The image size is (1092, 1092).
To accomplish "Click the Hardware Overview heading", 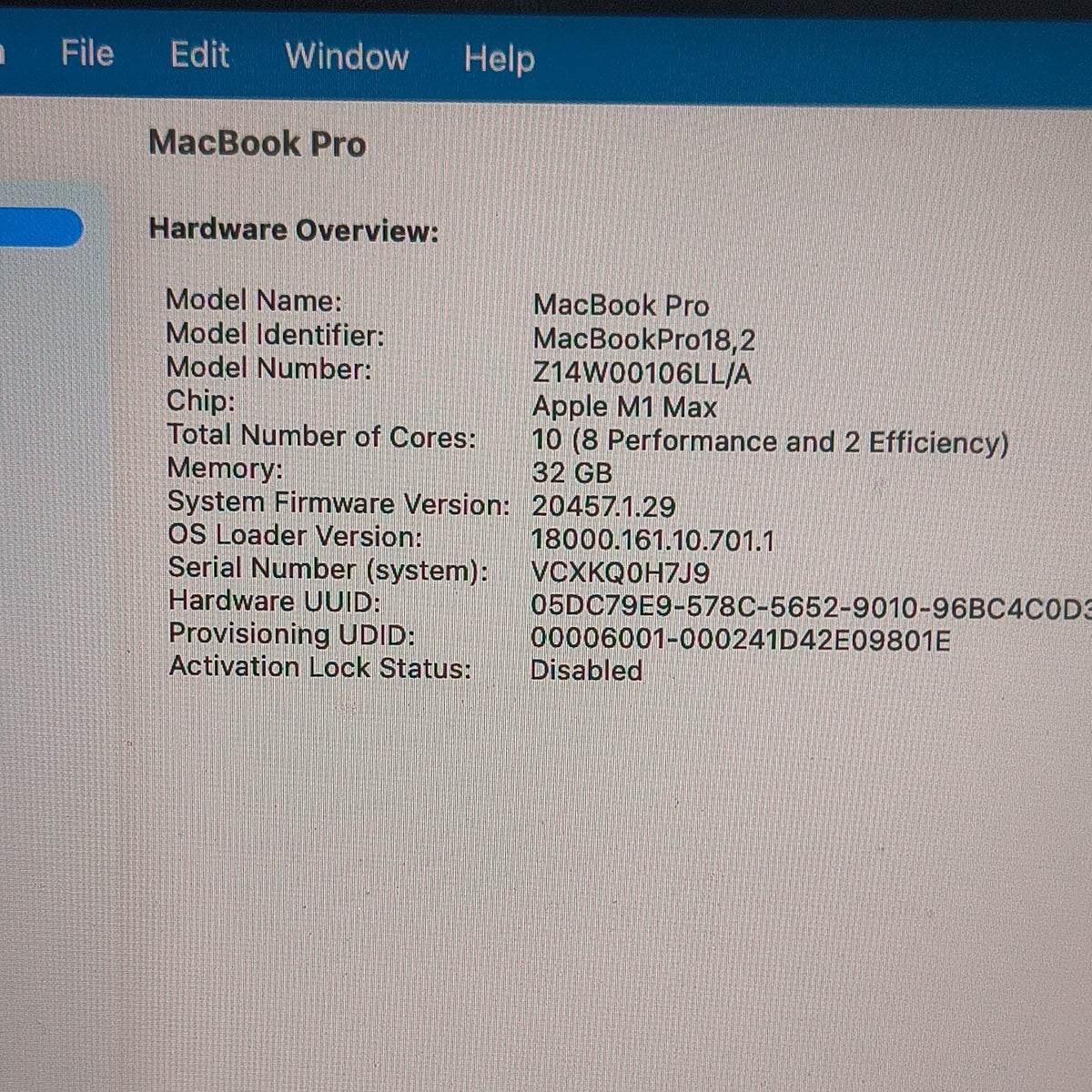I will pyautogui.click(x=294, y=229).
